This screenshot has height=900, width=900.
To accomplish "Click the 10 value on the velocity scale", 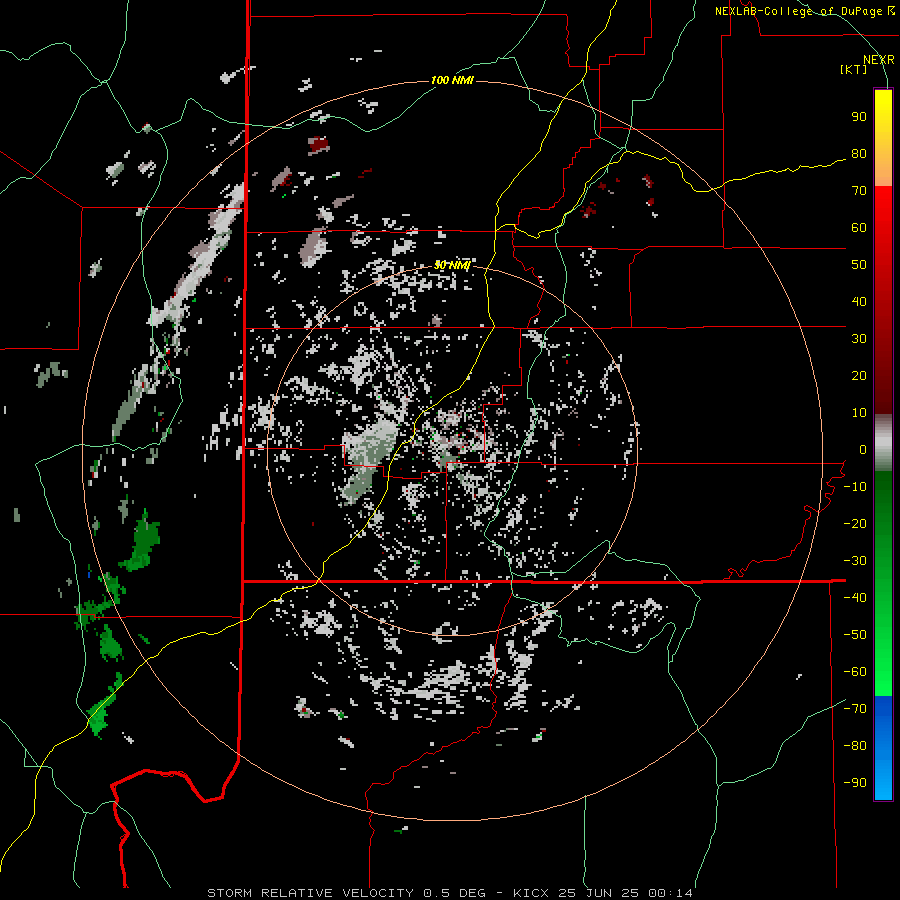I will (859, 413).
